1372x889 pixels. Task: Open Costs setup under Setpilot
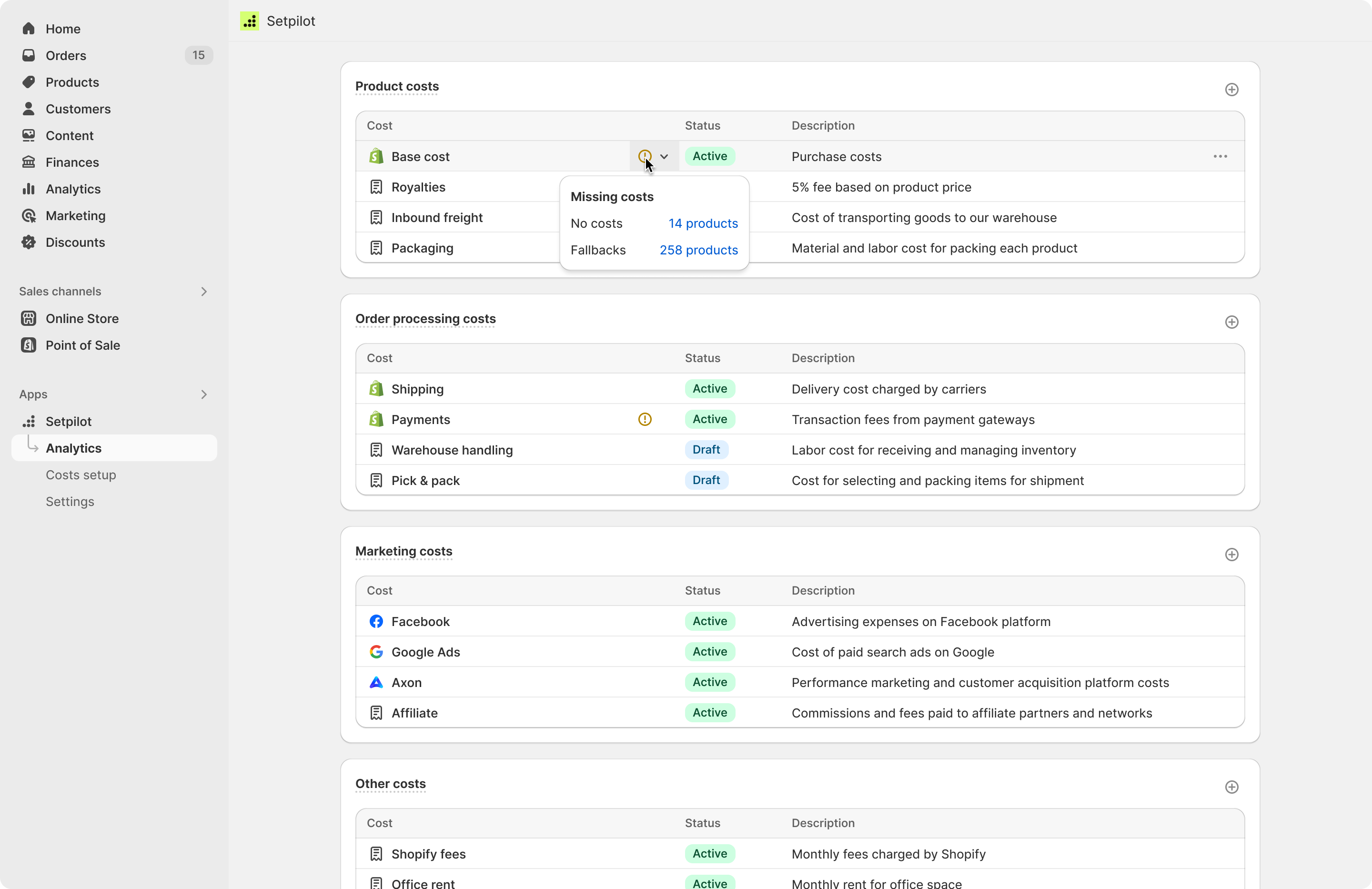tap(80, 475)
